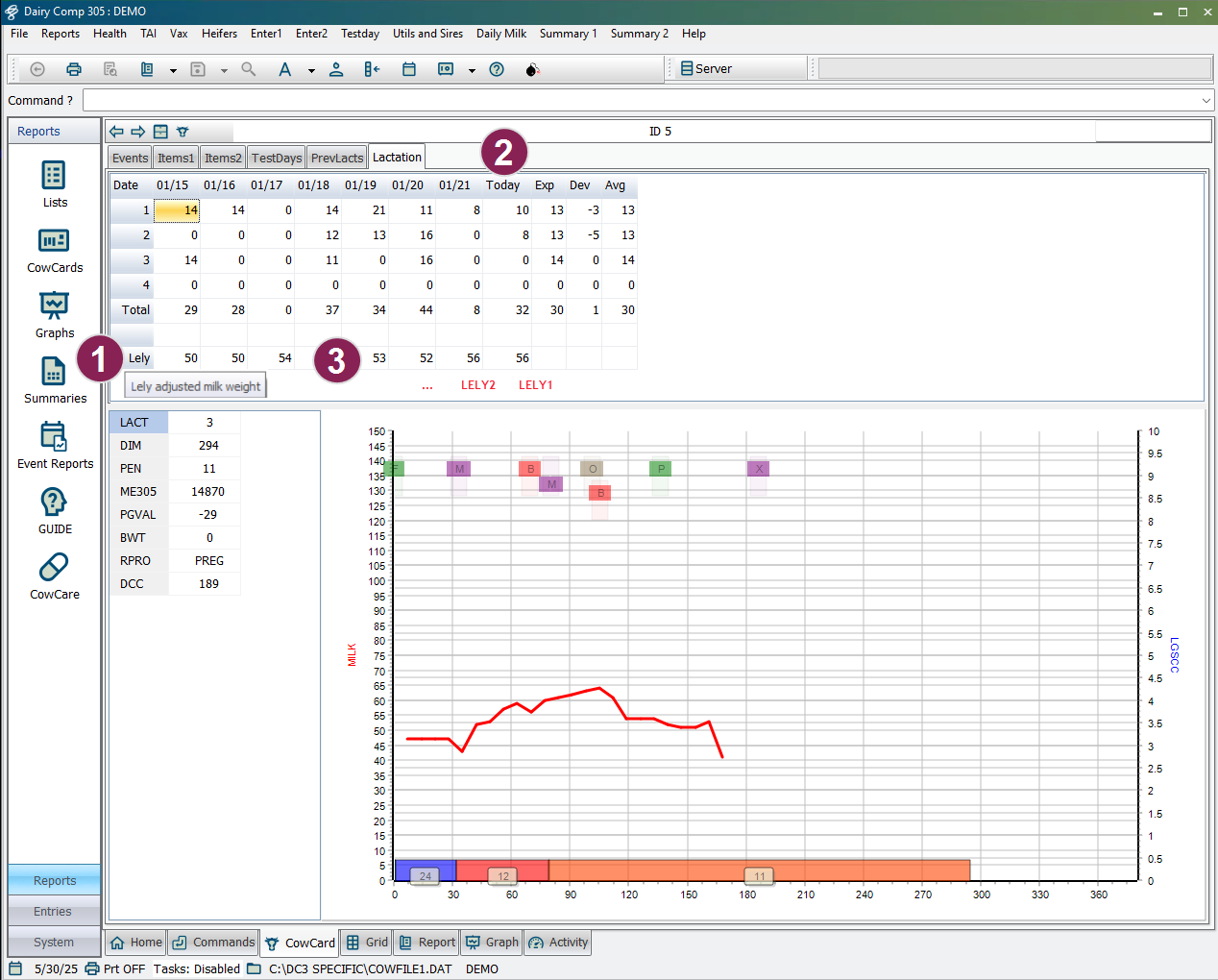Open the Heifers menu

pyautogui.click(x=219, y=34)
